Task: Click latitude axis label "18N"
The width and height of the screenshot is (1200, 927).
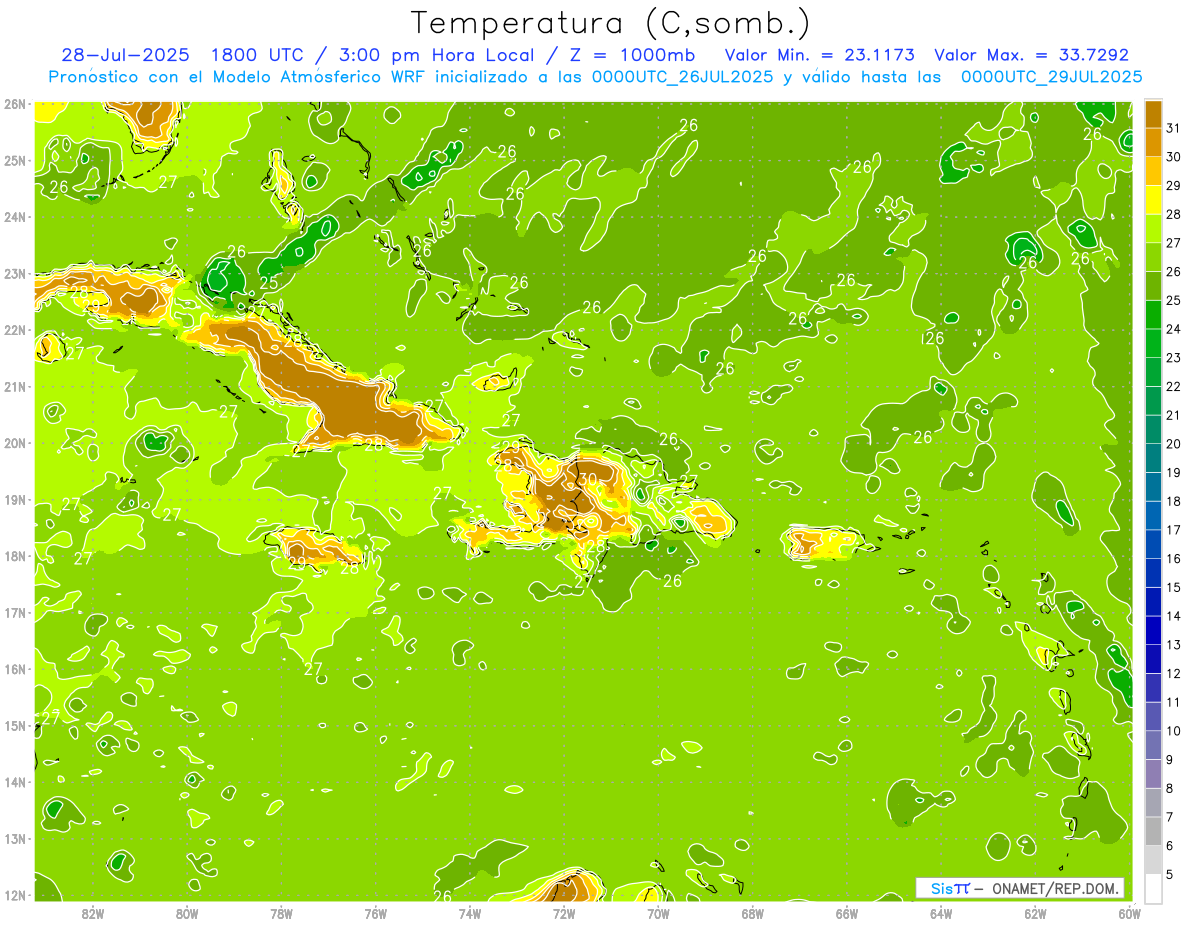Action: pos(14,556)
